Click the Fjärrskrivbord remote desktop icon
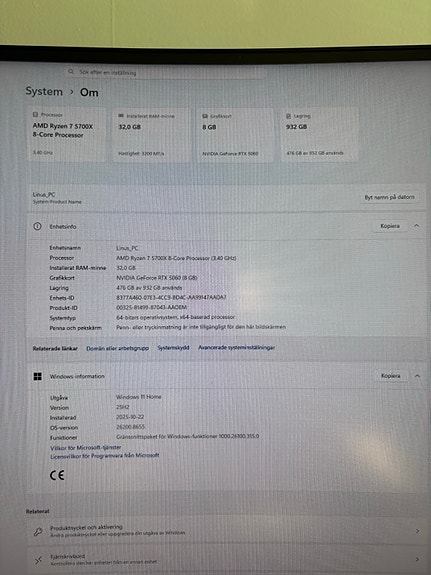This screenshot has height=575, width=431. coord(38,560)
